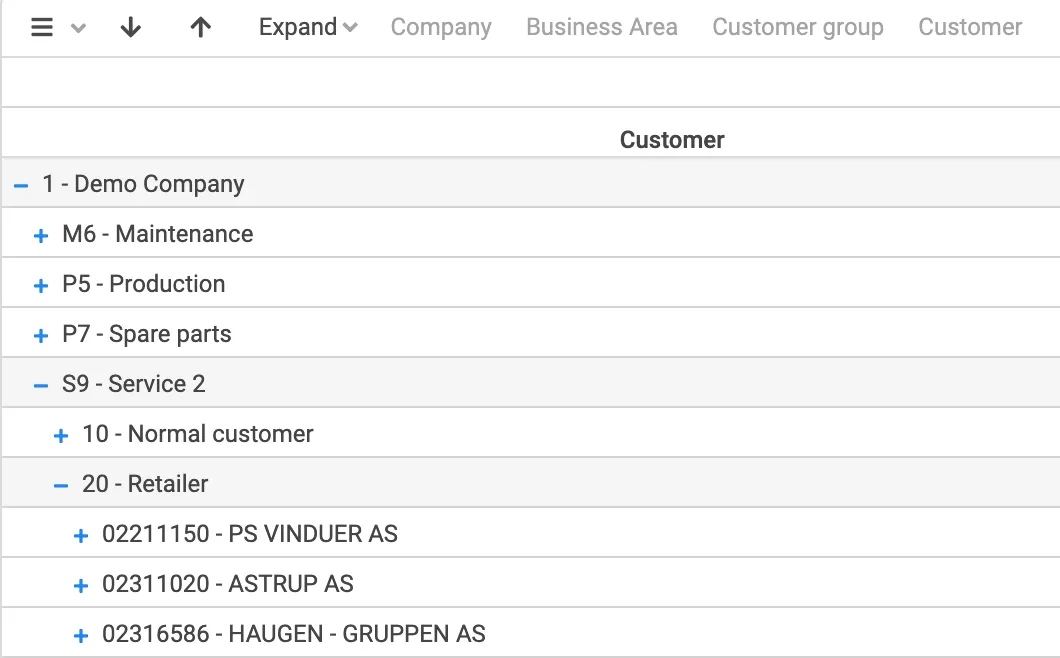Screen dimensions: 1060x658
Task: Select the Customer level in toolbar
Action: click(970, 28)
